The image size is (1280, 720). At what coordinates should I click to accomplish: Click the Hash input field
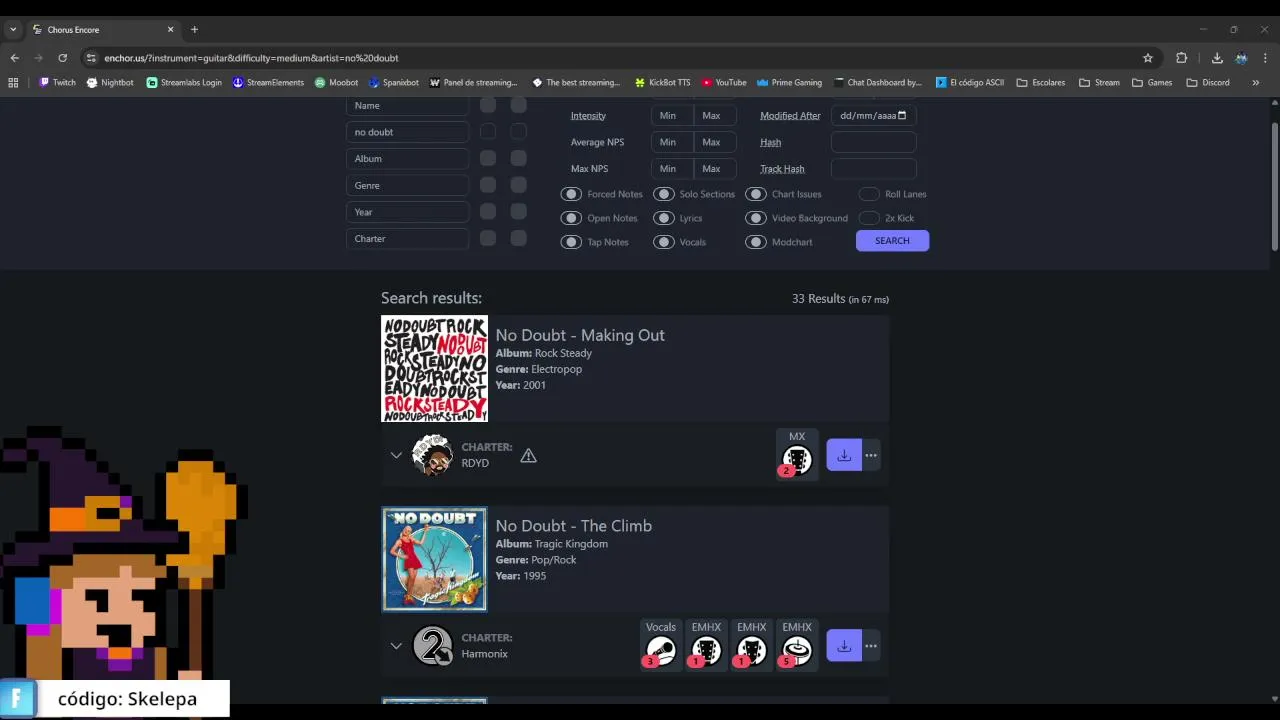[x=873, y=142]
